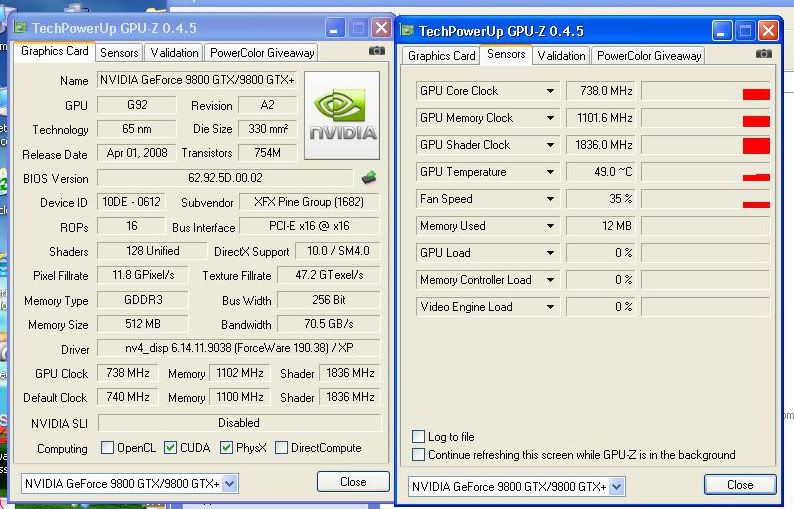Screen dimensions: 794x509
Task: Click Bus Interface value PCI-E x16 @ x16
Action: (x=309, y=226)
